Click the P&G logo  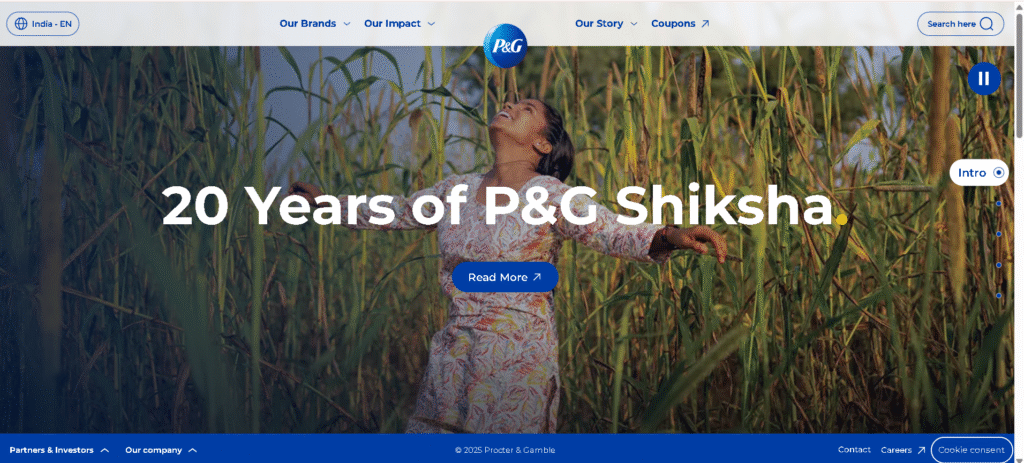pos(505,46)
